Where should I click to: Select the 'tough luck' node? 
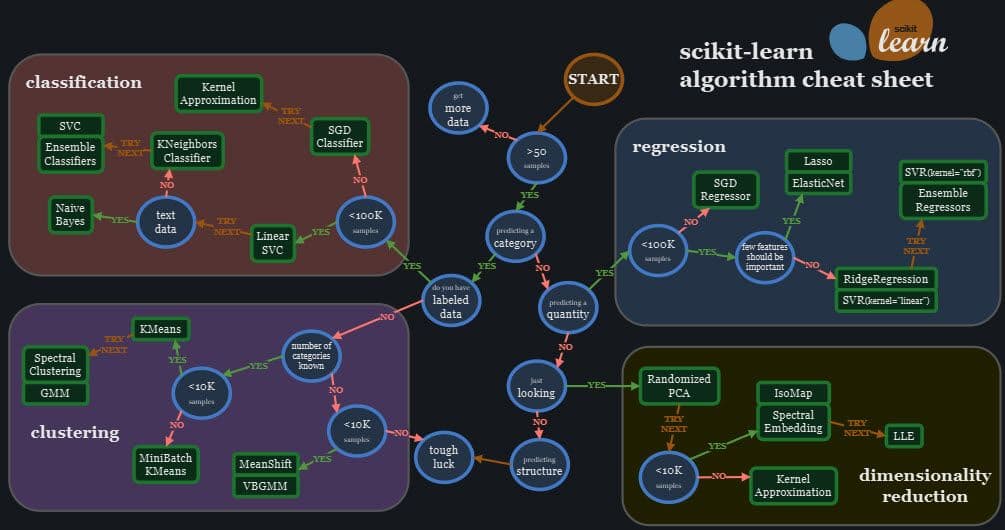coord(444,457)
